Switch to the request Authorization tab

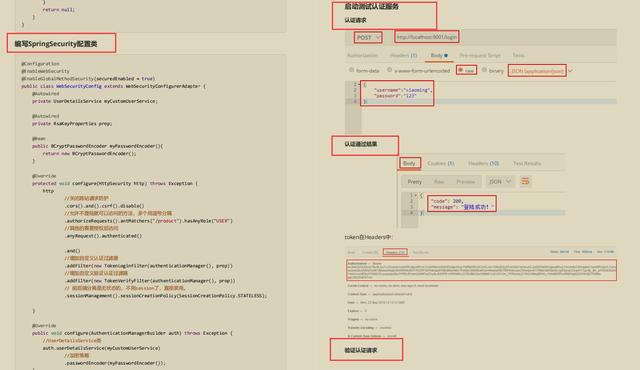click(x=362, y=55)
